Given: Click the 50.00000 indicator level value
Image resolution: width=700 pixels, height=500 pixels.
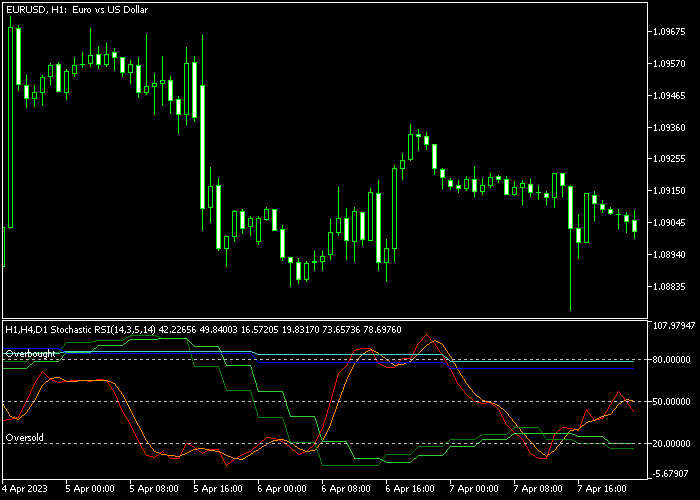Looking at the screenshot, I should (x=671, y=402).
